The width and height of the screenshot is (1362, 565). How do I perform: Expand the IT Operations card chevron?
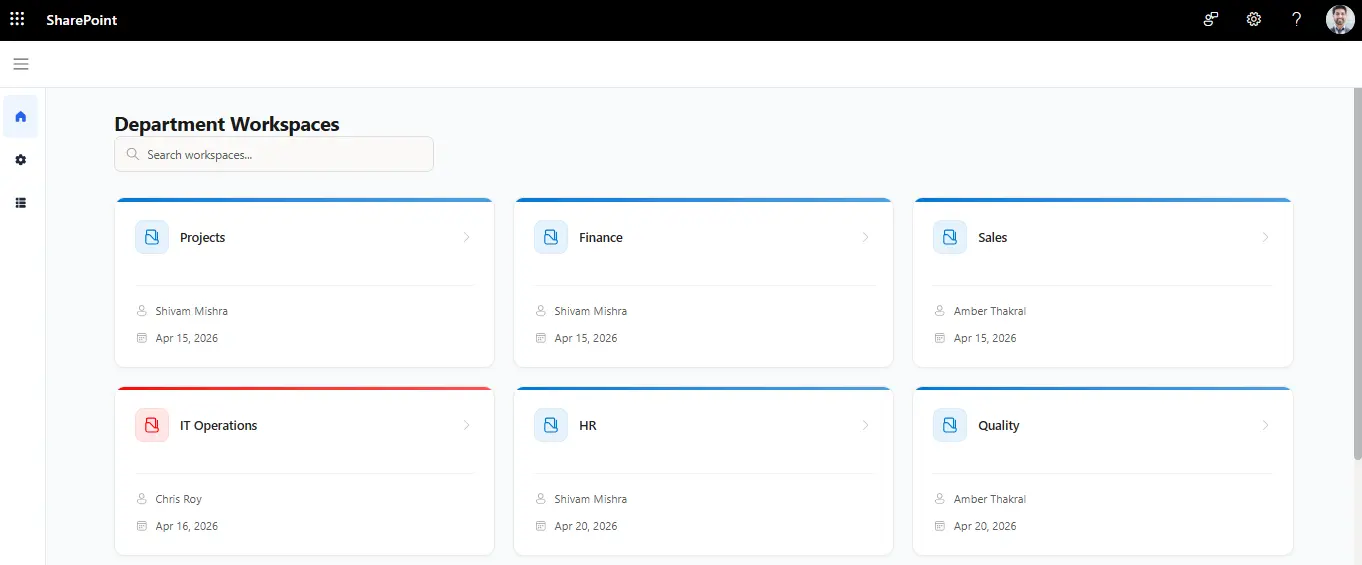pyautogui.click(x=467, y=425)
